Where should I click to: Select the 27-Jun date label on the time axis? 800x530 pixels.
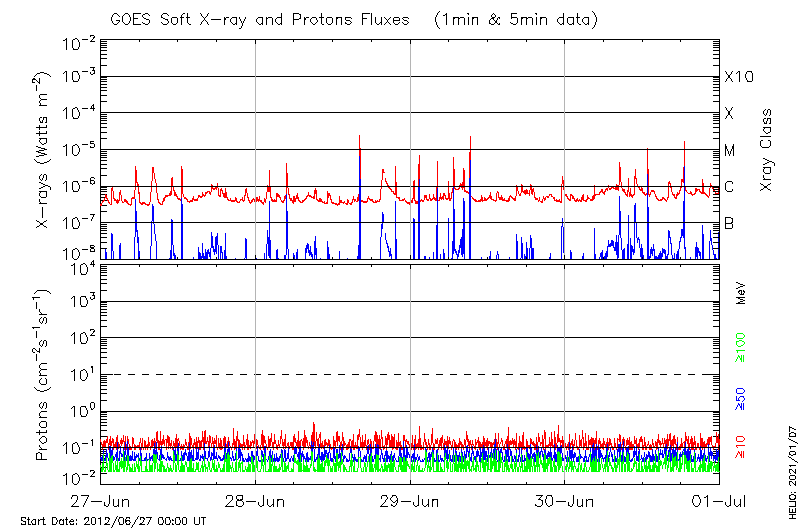[x=101, y=500]
